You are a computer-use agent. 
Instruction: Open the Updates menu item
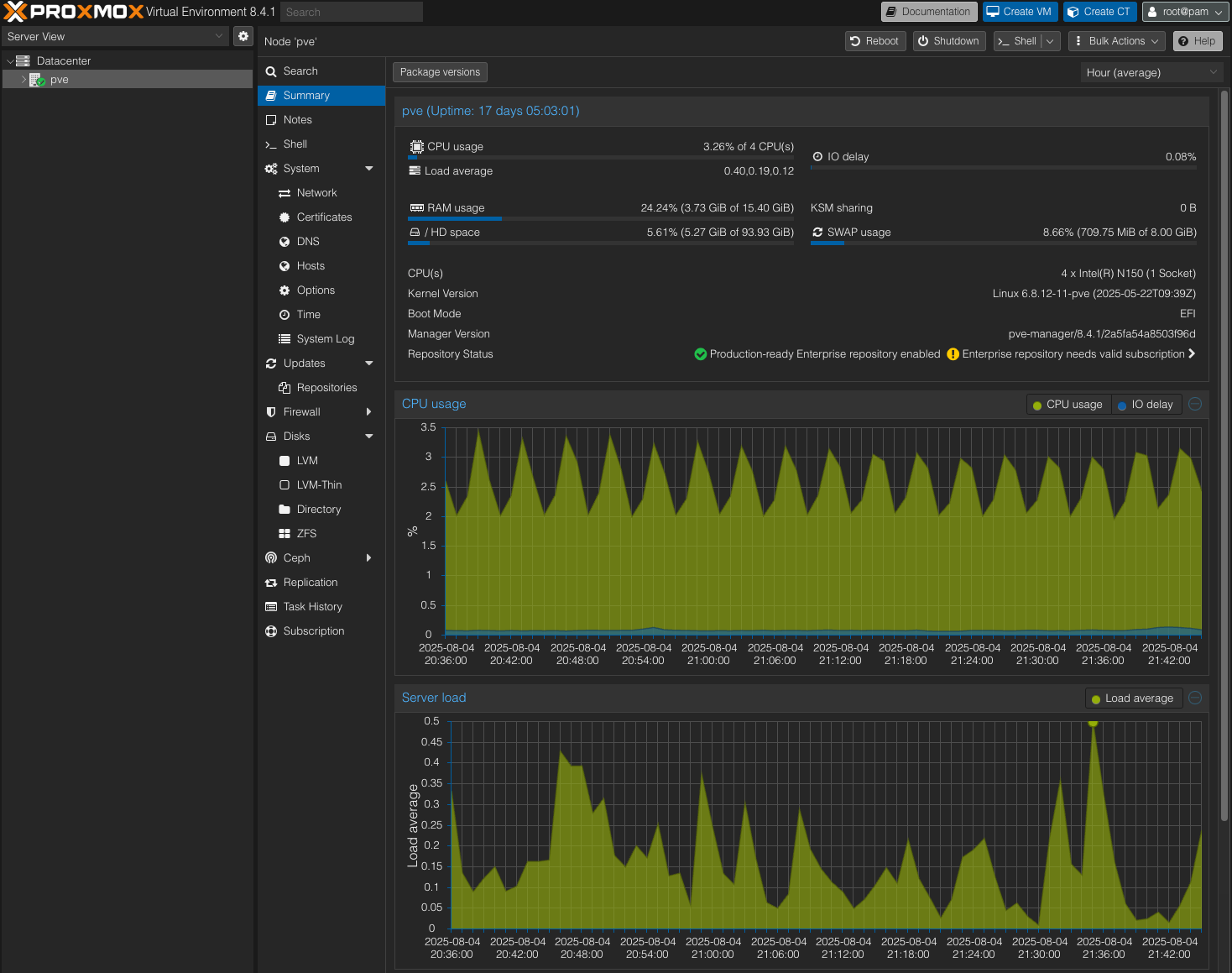point(321,364)
